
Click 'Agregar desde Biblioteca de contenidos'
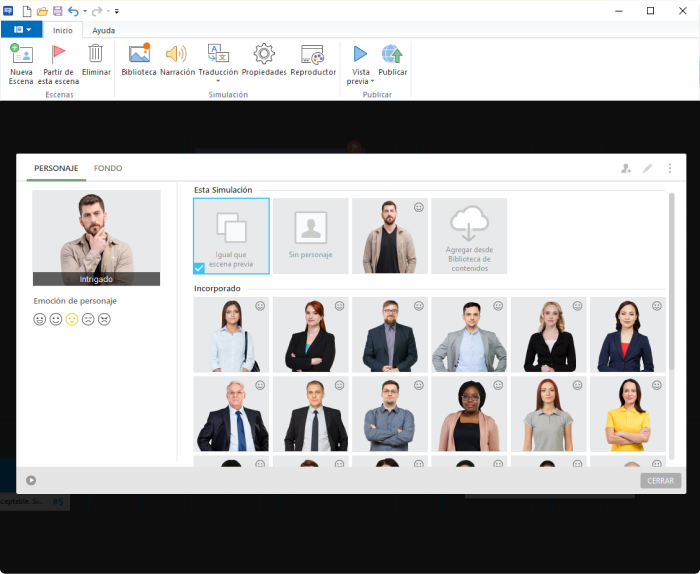point(469,236)
